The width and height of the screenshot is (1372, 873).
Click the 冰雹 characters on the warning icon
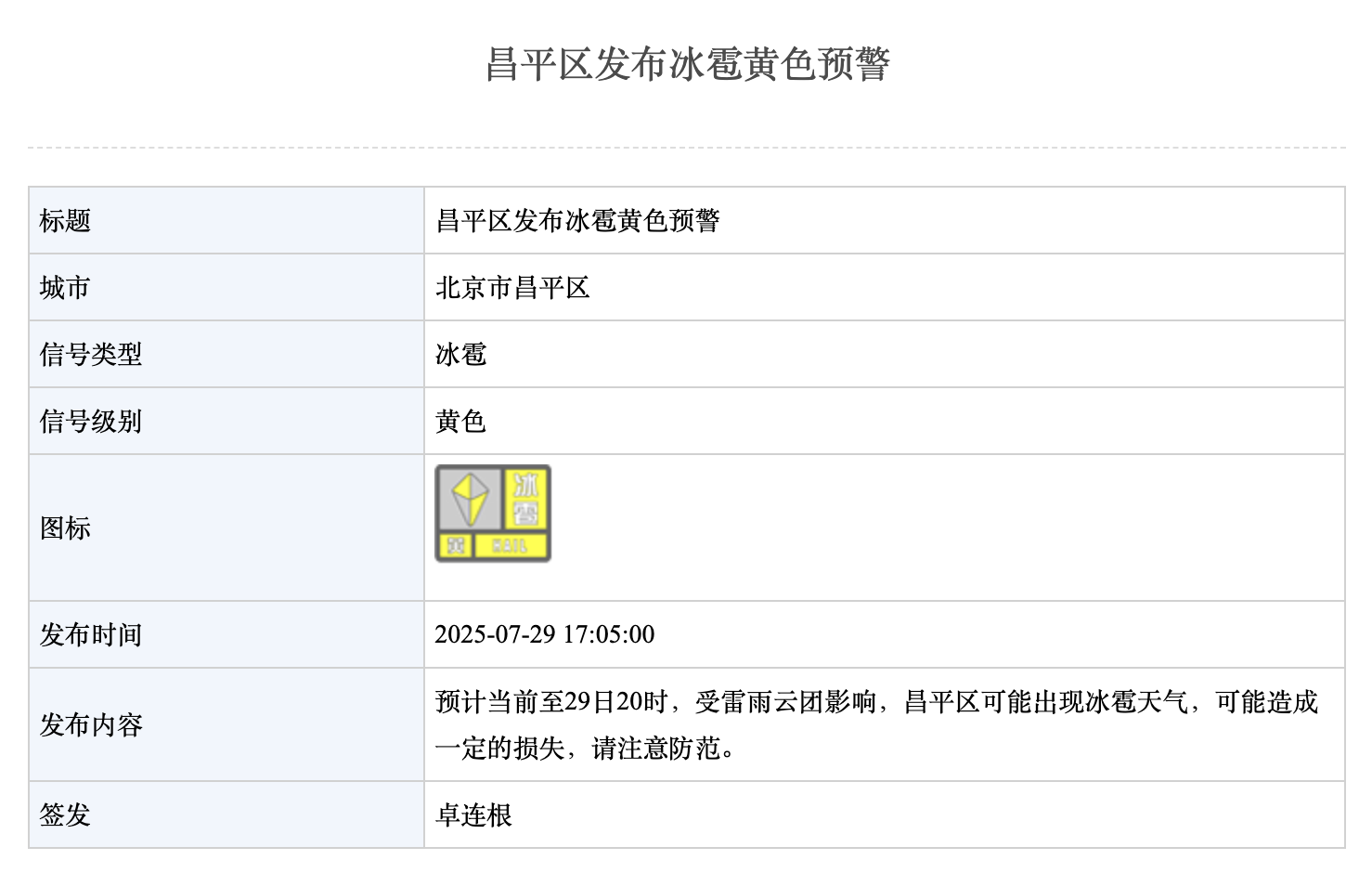tap(526, 499)
